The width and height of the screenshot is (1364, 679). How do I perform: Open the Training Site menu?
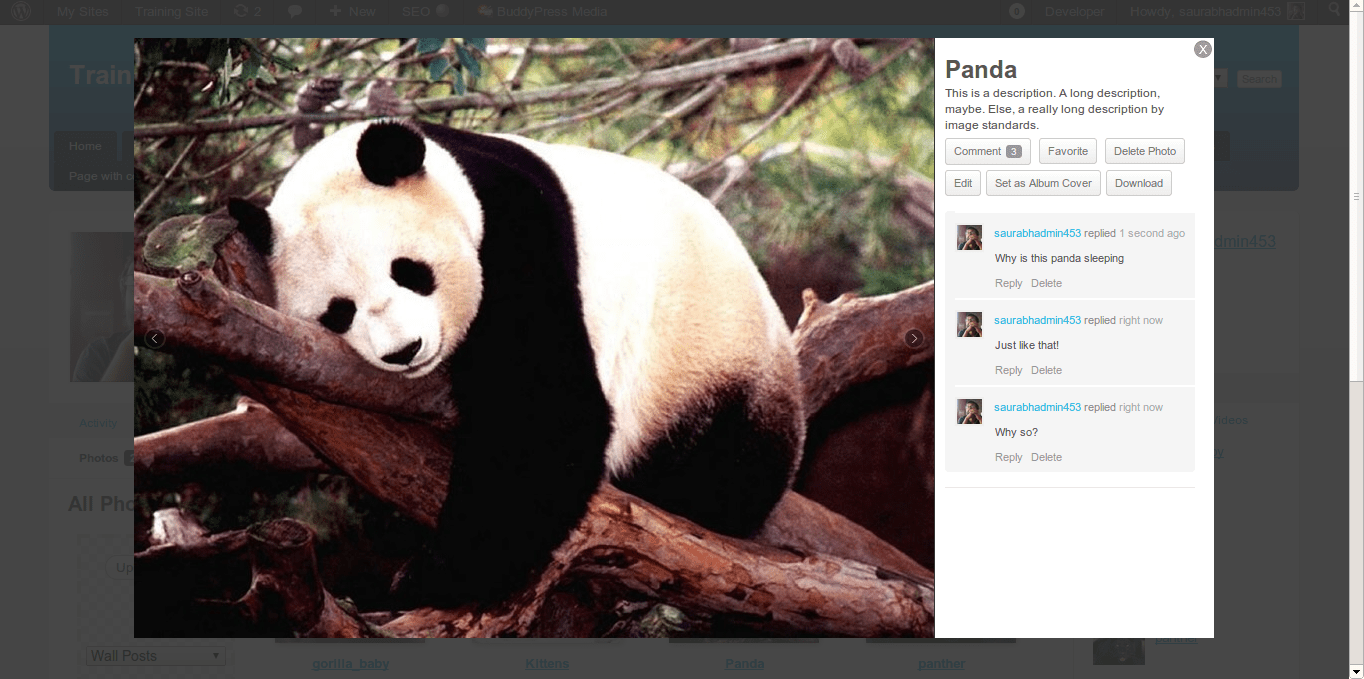(x=172, y=12)
